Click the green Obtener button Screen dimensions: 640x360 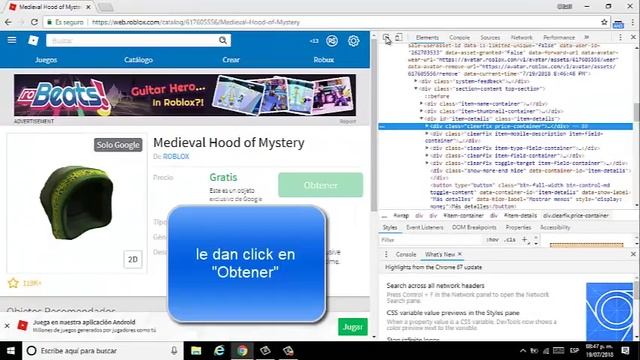(x=320, y=185)
